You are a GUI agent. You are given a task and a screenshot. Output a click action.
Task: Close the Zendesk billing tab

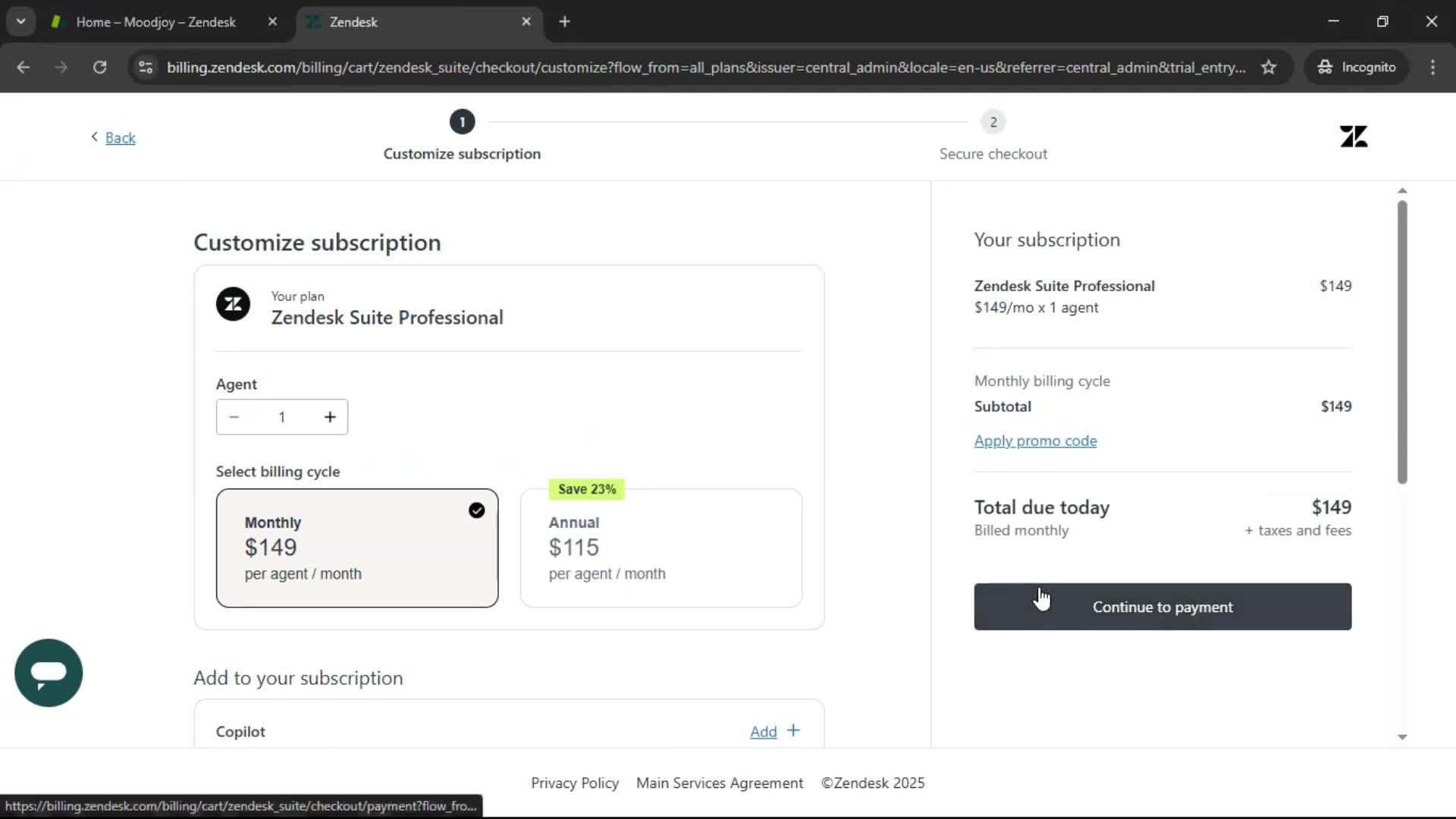point(526,21)
